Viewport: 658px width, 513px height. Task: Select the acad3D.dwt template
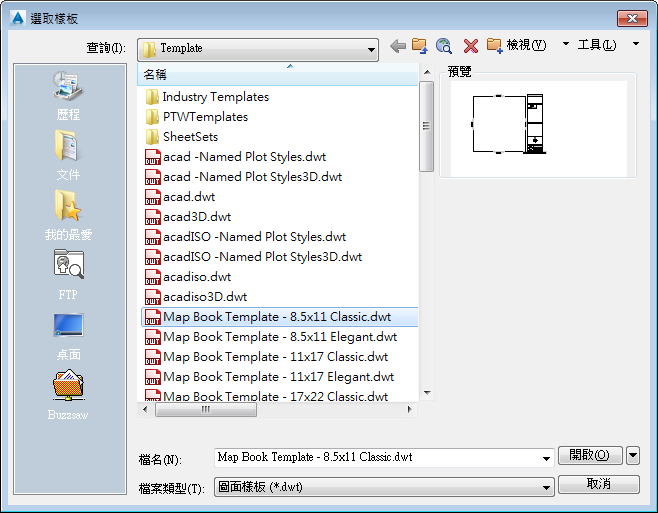(x=188, y=217)
